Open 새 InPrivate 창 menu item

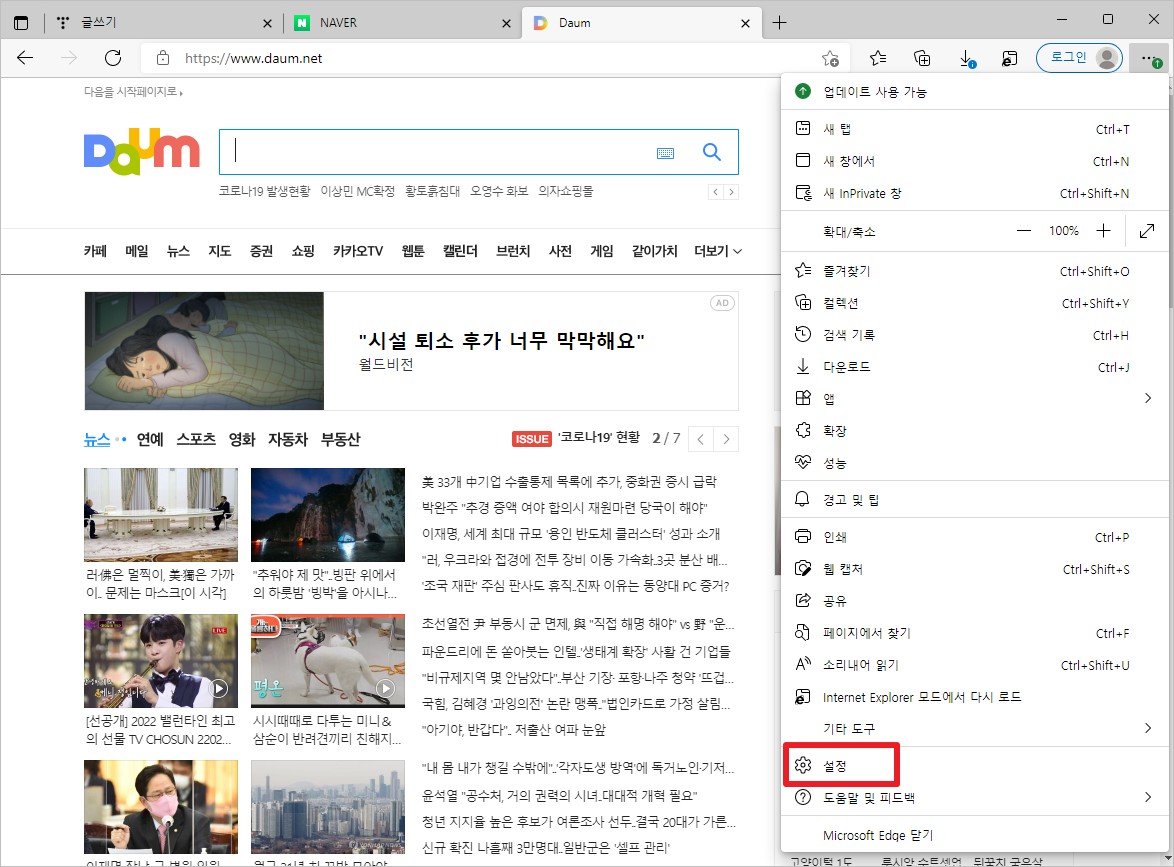(974, 193)
